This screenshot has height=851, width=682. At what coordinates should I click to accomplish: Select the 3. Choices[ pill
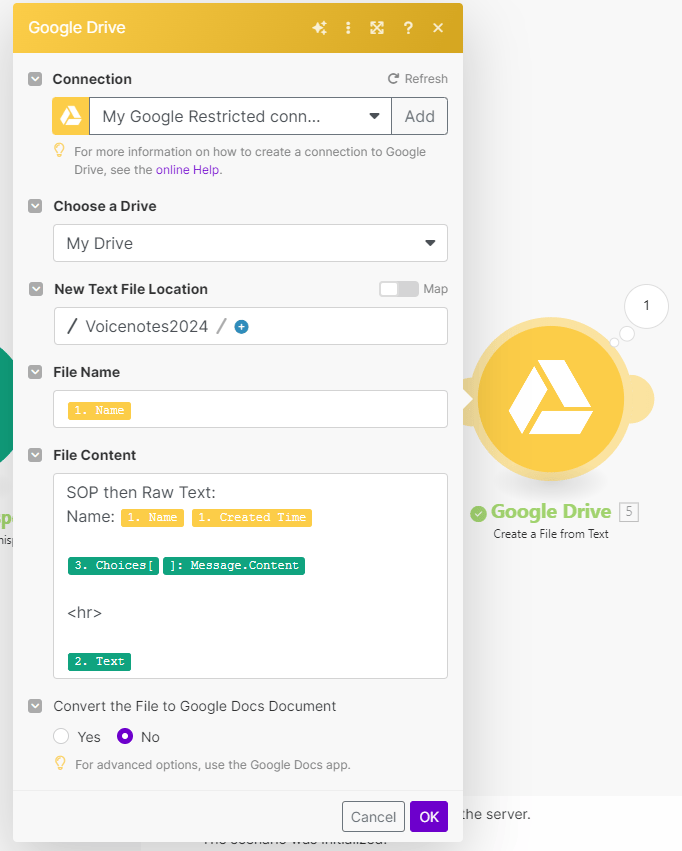pos(113,566)
